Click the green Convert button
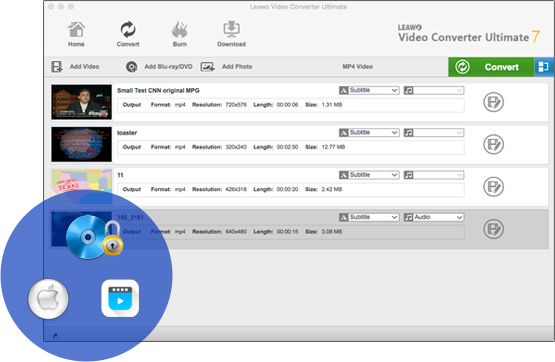This screenshot has height=362, width=555. tap(491, 67)
